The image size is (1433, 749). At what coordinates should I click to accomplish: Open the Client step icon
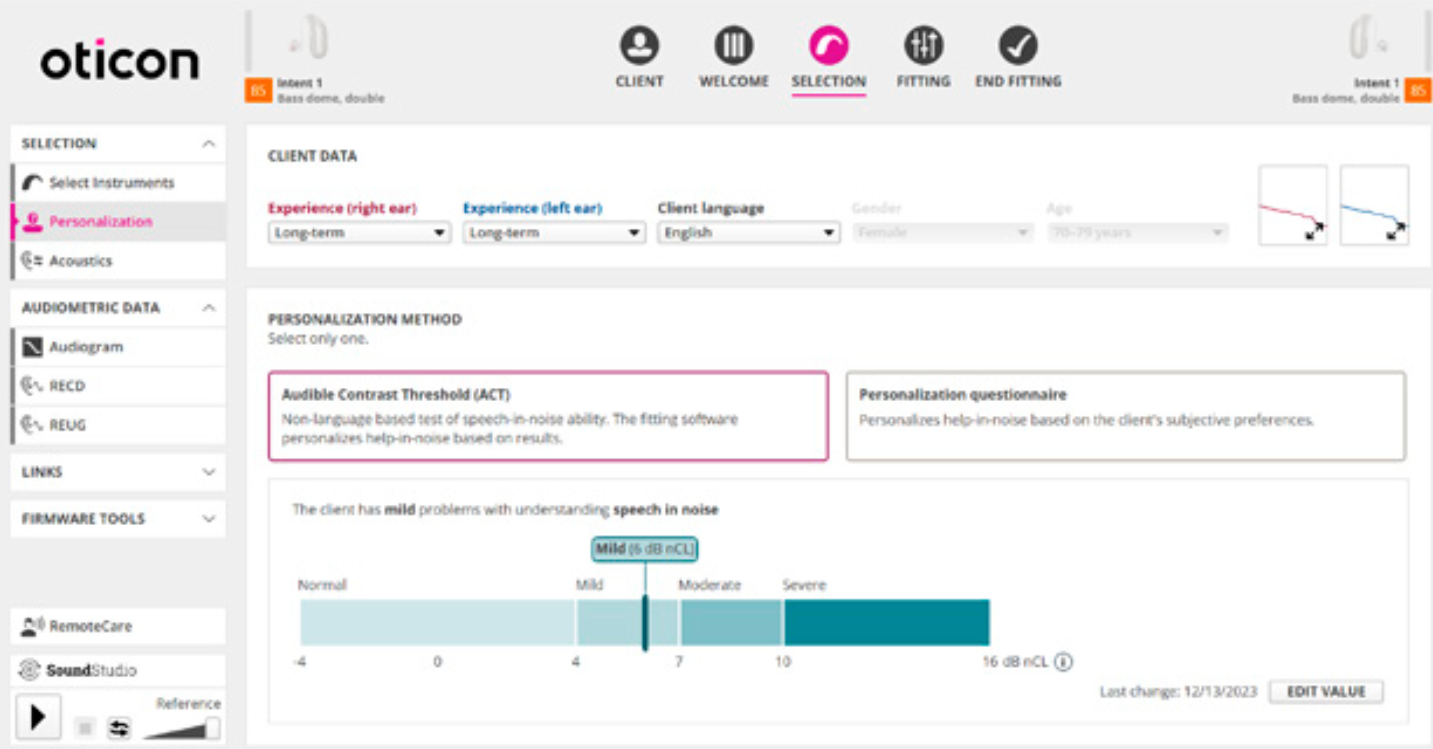click(x=639, y=46)
